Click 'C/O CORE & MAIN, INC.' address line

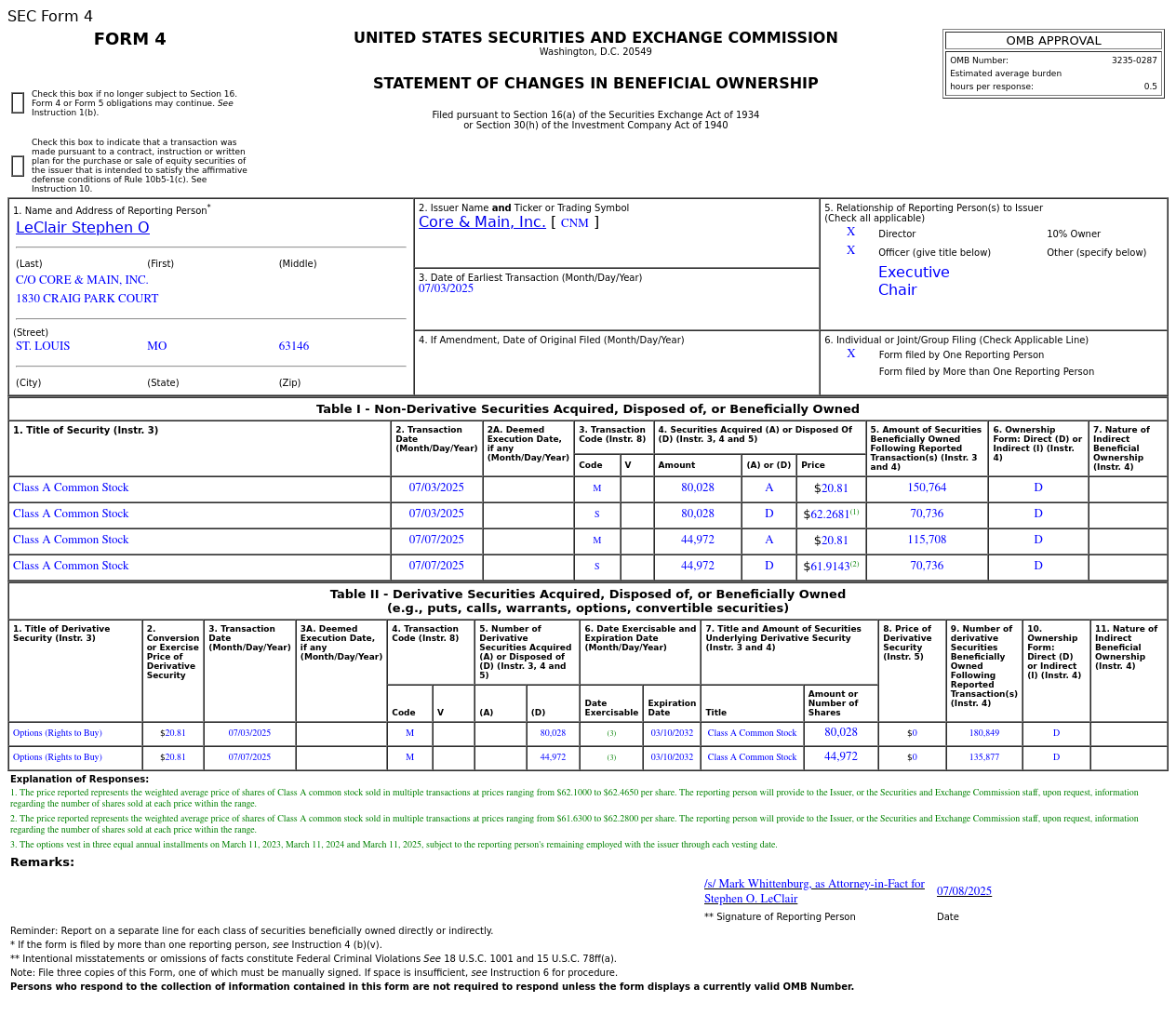coord(82,280)
